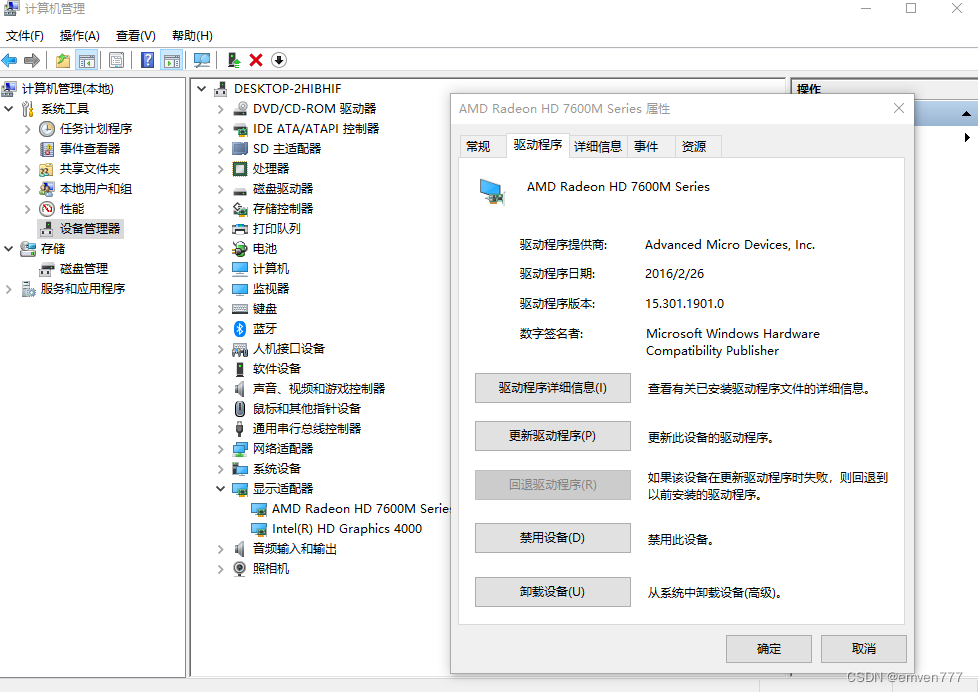Open the View (查看) menu
Image resolution: width=978 pixels, height=692 pixels.
pyautogui.click(x=135, y=36)
